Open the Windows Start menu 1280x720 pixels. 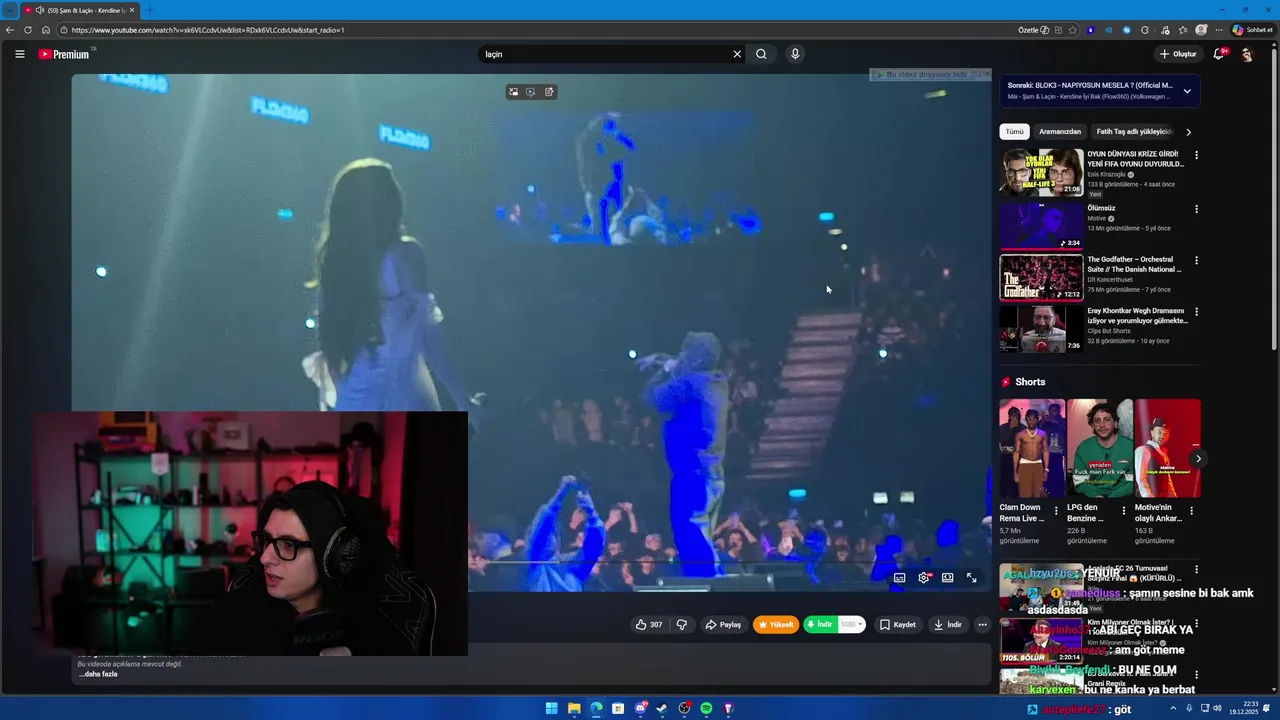click(x=552, y=708)
